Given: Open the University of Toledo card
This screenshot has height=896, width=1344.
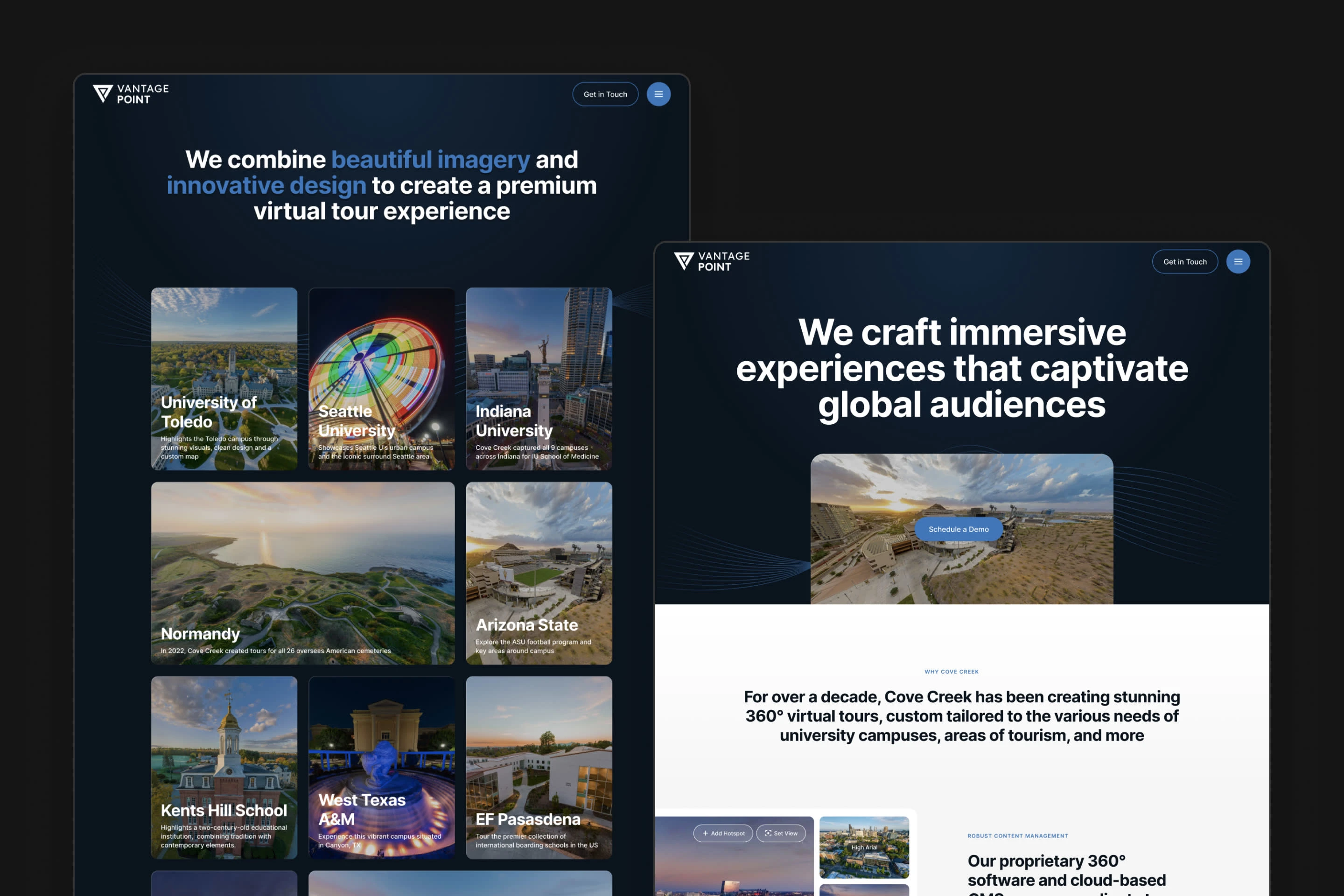Looking at the screenshot, I should 224,379.
